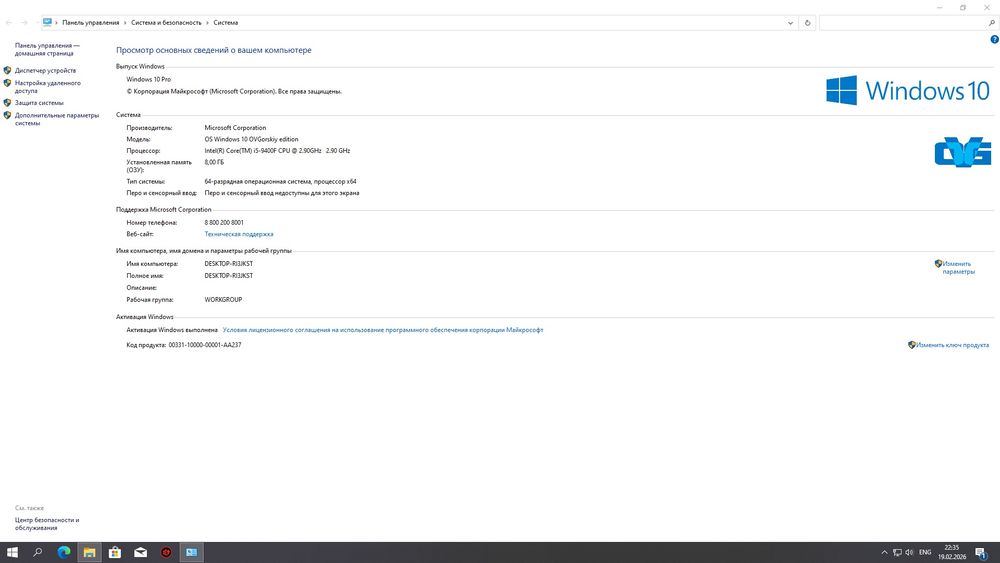Click product ID '00331-10000-00001-AA237'
This screenshot has width=1000, height=563.
click(x=205, y=345)
